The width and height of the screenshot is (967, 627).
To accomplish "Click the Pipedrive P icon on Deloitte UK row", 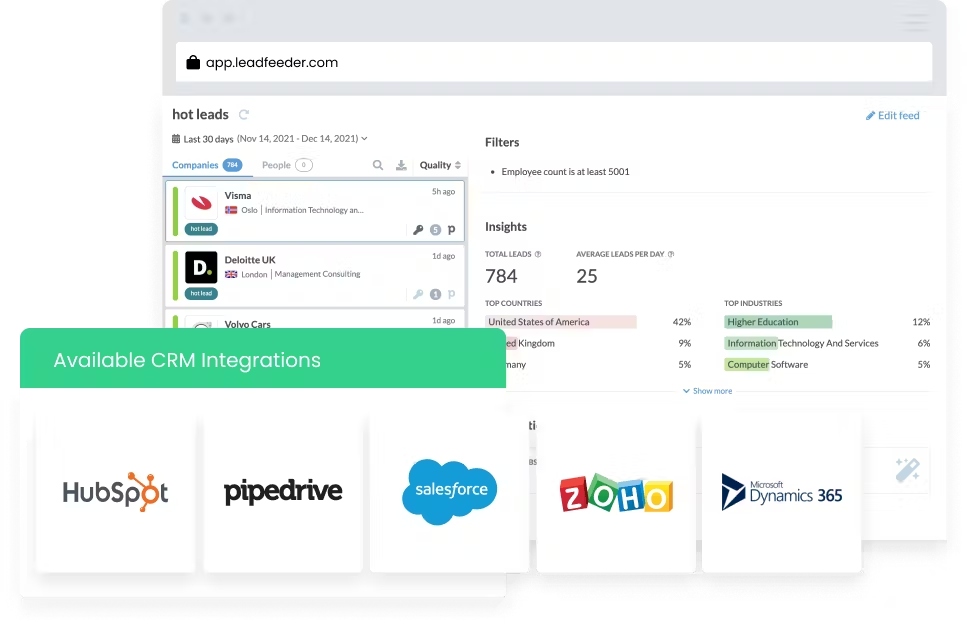I will (x=451, y=294).
